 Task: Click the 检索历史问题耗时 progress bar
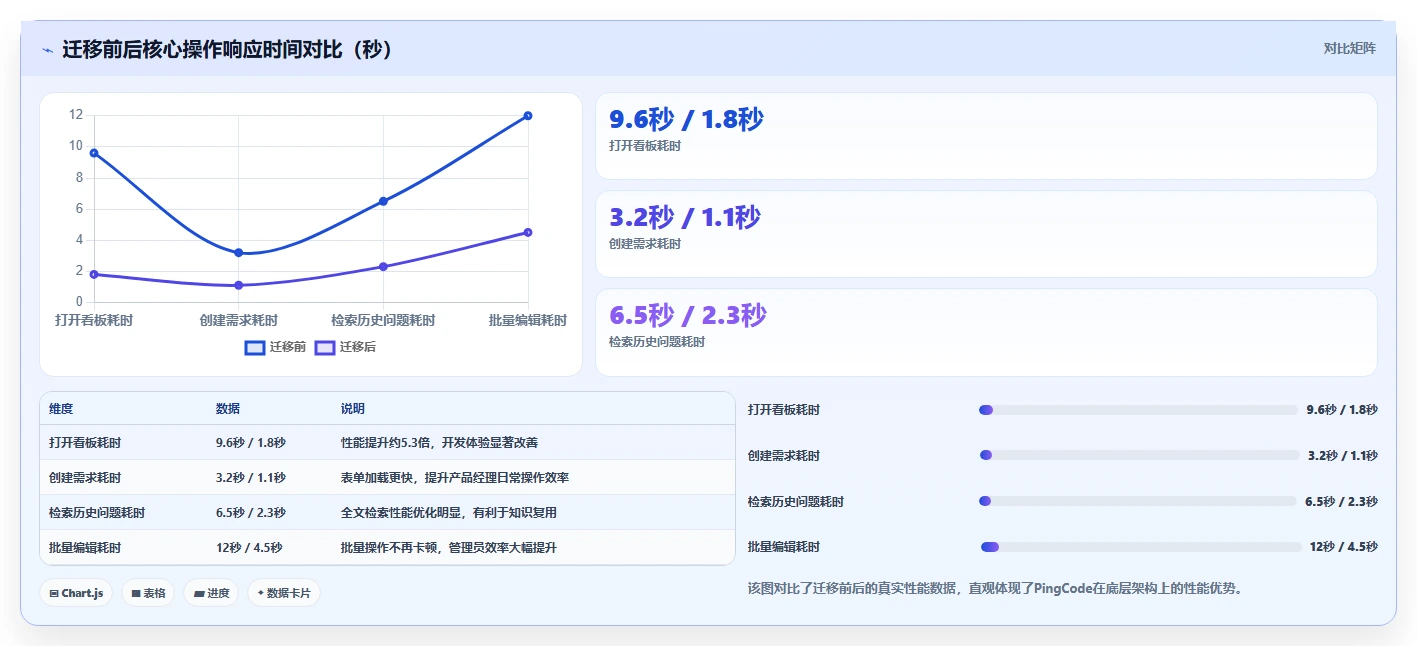pyautogui.click(x=1138, y=502)
